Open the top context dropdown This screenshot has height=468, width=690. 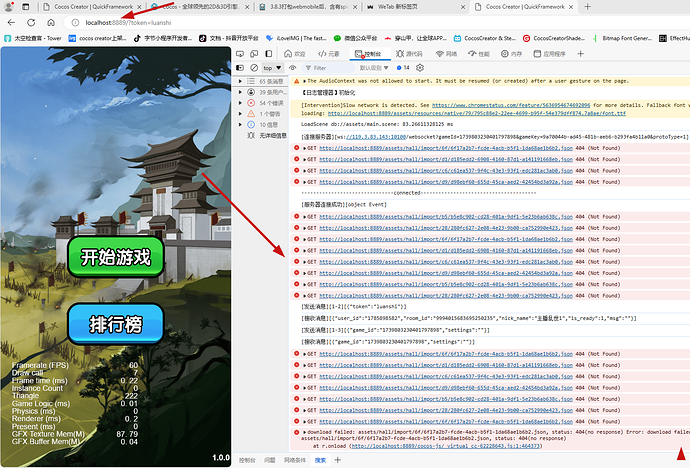tap(272, 68)
